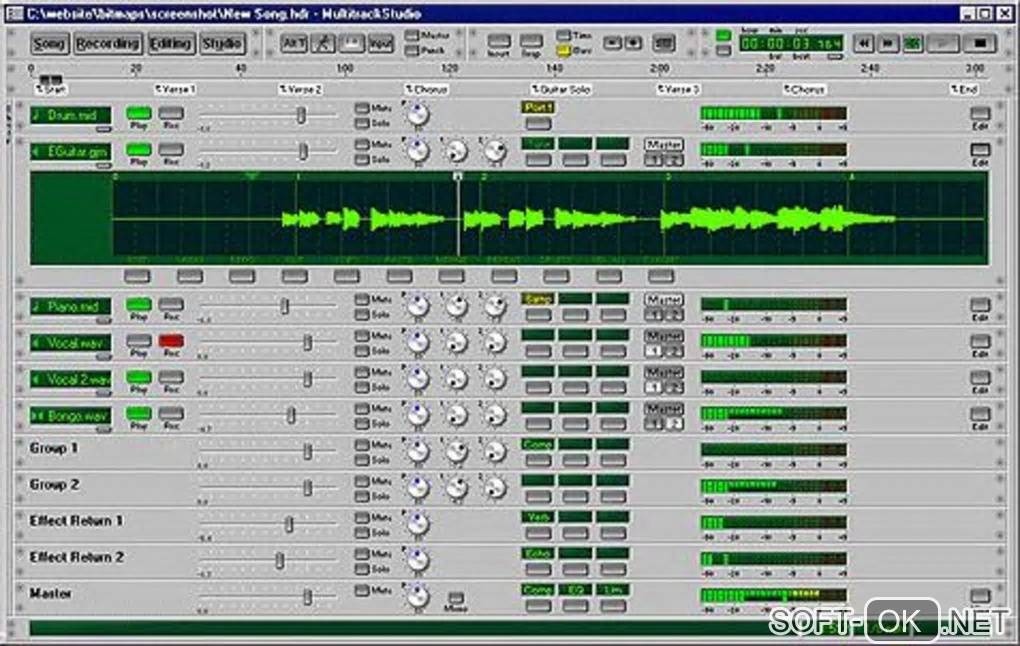This screenshot has width=1020, height=646.
Task: Open the Tuner effect slot on EGuitar
Action: coord(538,144)
